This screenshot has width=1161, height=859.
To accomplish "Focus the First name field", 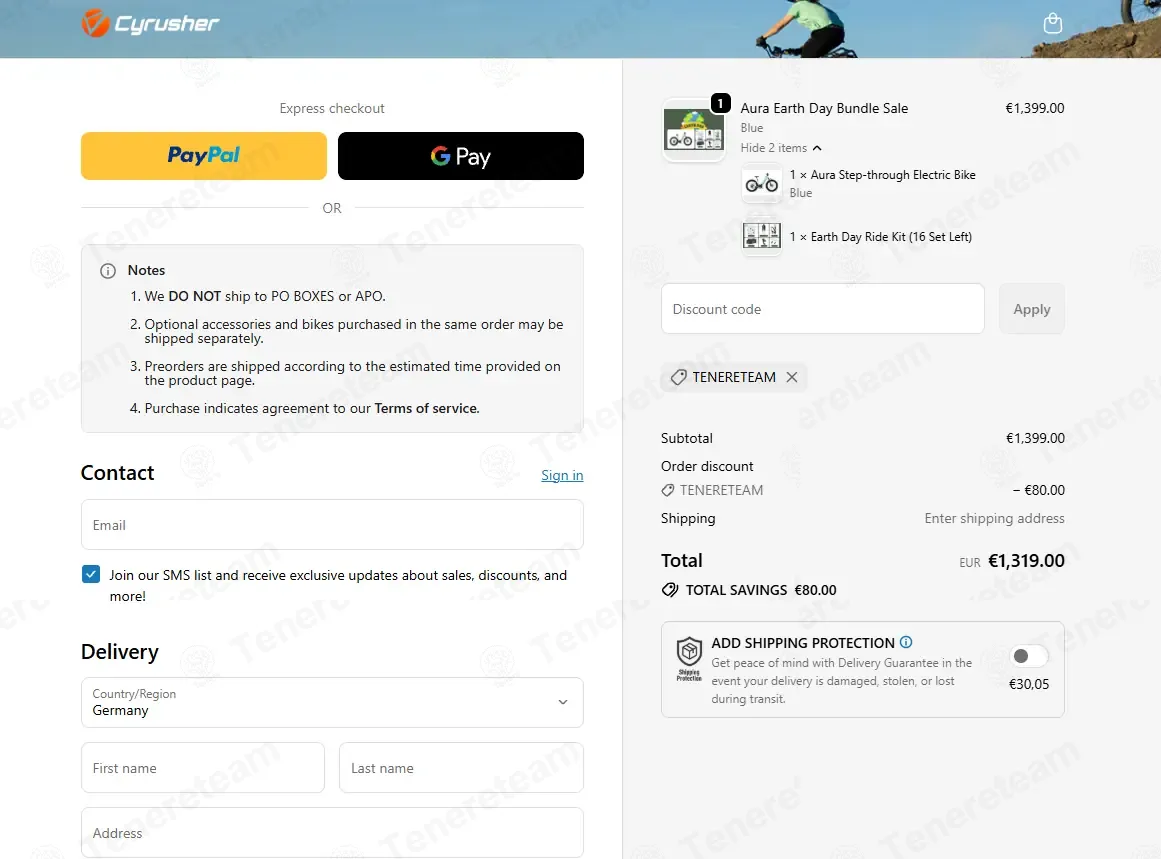I will click(x=203, y=768).
